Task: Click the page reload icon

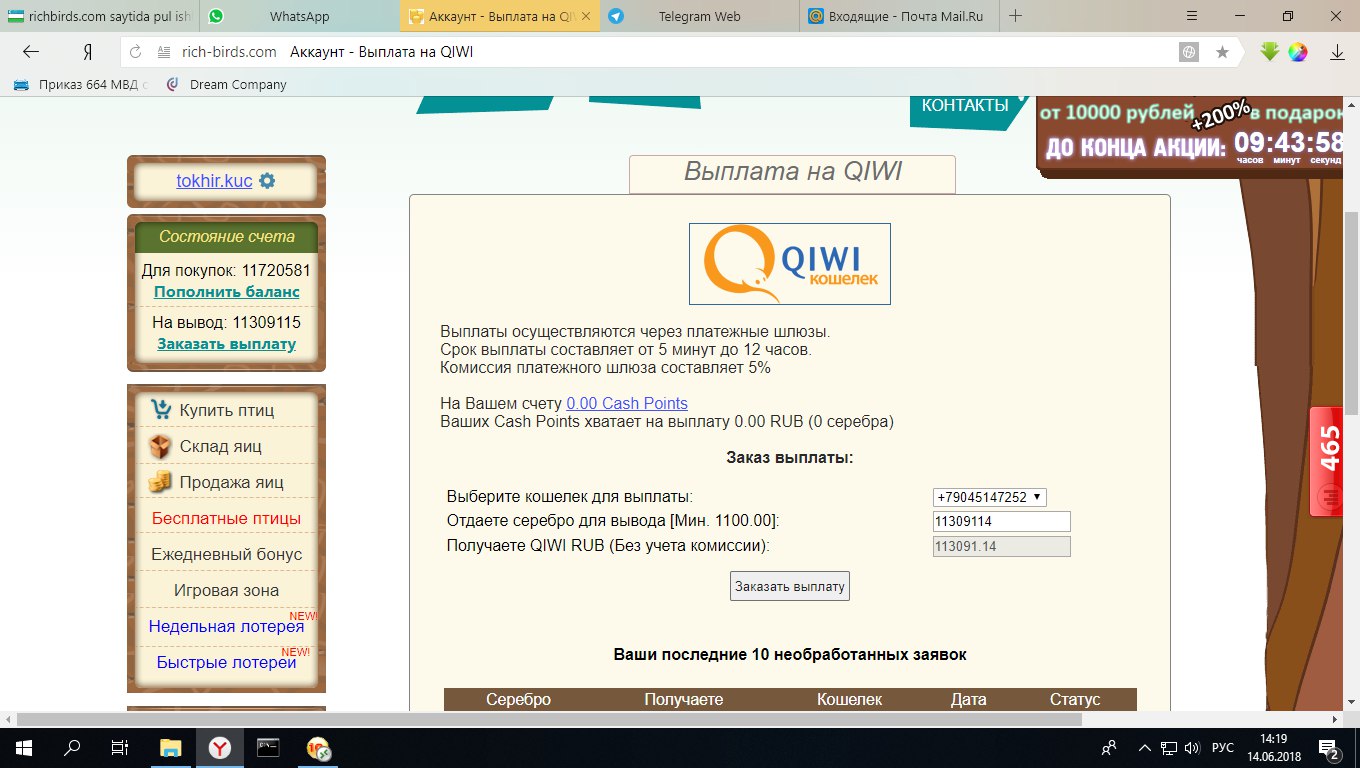Action: tap(136, 52)
